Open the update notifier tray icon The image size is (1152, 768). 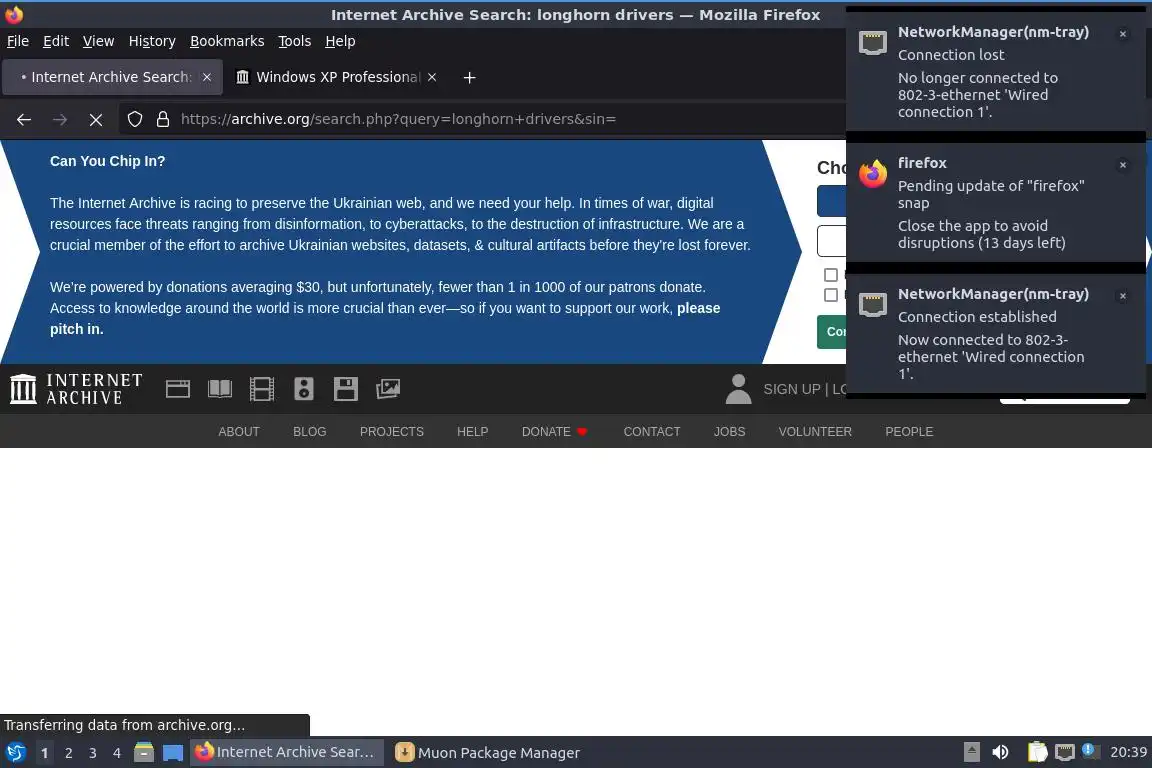(1091, 751)
